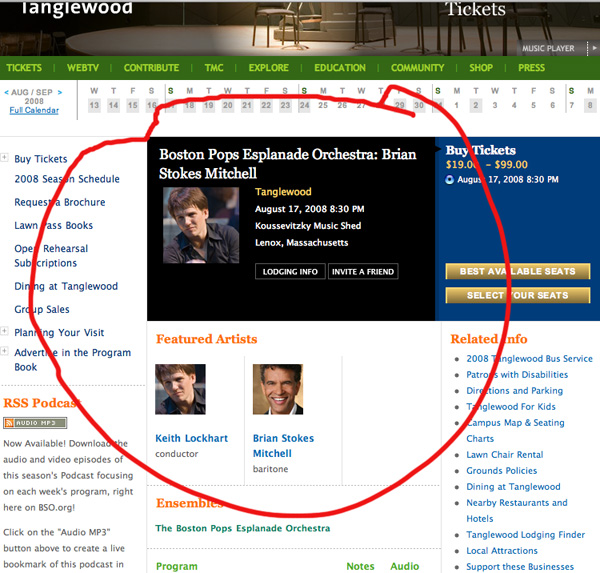Open the COMMUNITY menu
The image size is (600, 573).
click(417, 68)
